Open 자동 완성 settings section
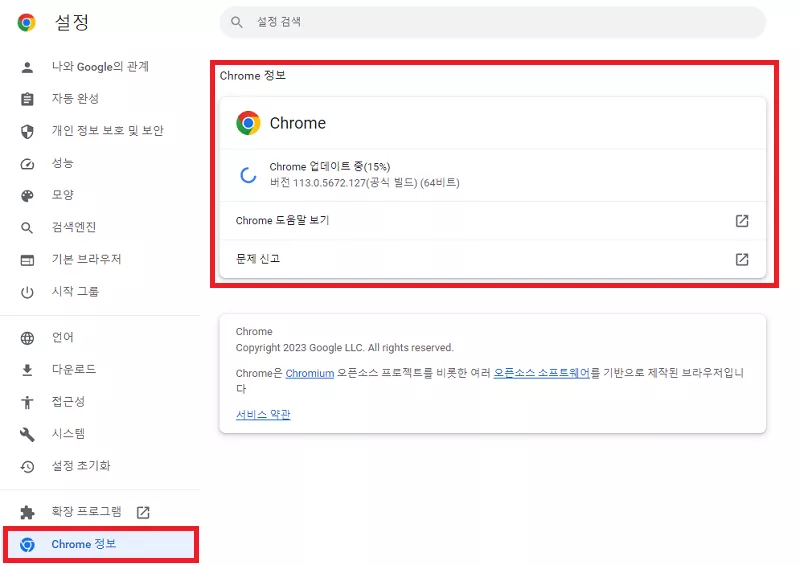The height and width of the screenshot is (565, 800). (75, 99)
